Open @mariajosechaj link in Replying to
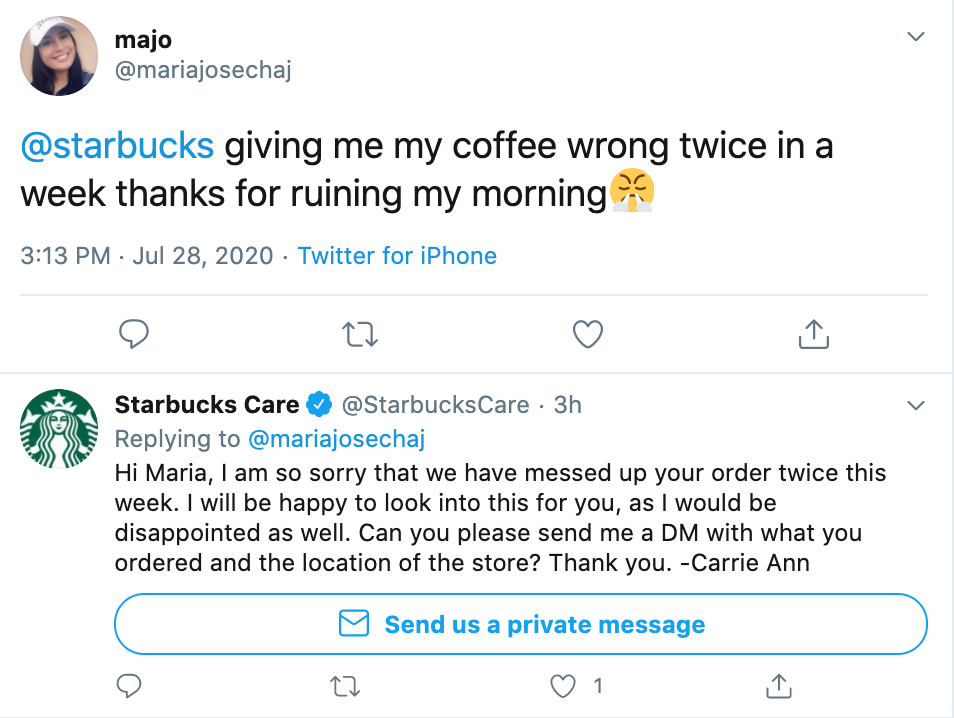This screenshot has width=954, height=718. (x=337, y=439)
